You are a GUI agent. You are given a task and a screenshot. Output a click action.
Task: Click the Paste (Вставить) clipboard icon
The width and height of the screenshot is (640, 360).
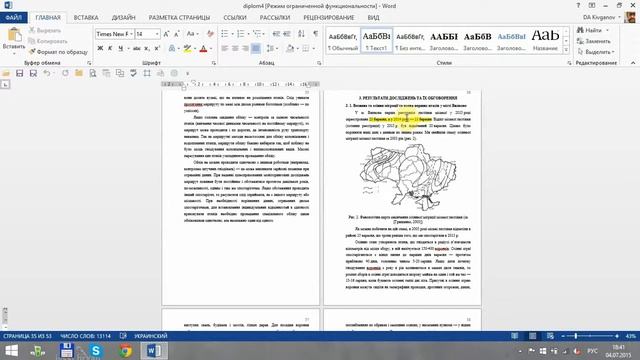pos(14,35)
